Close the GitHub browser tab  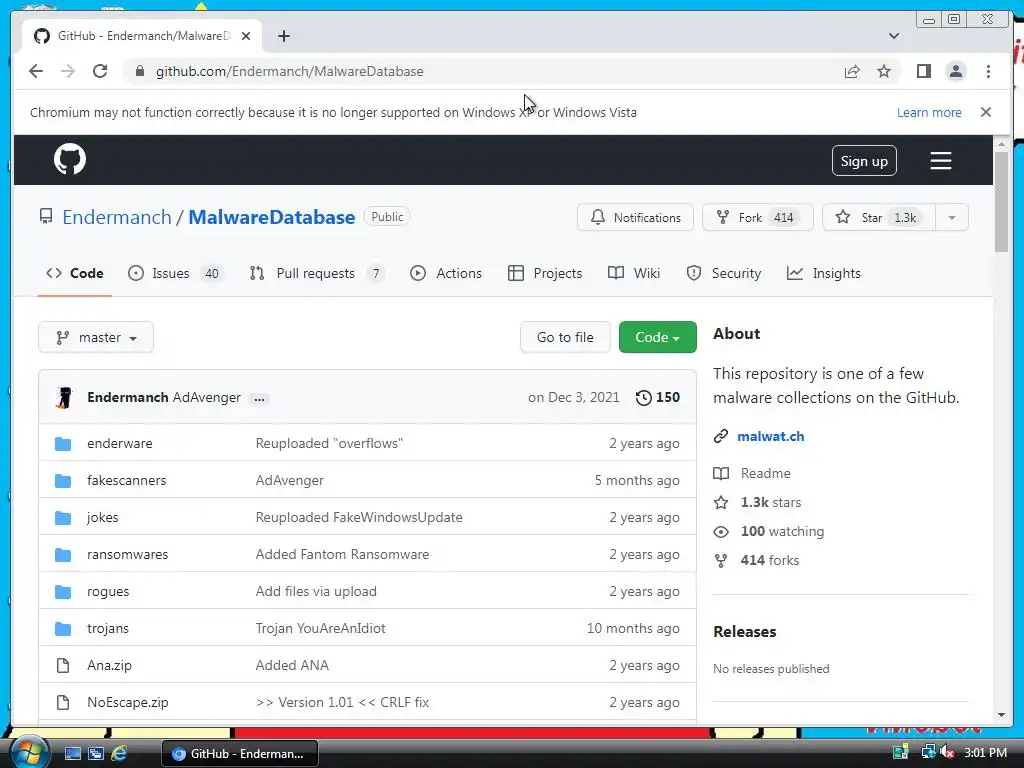point(246,36)
